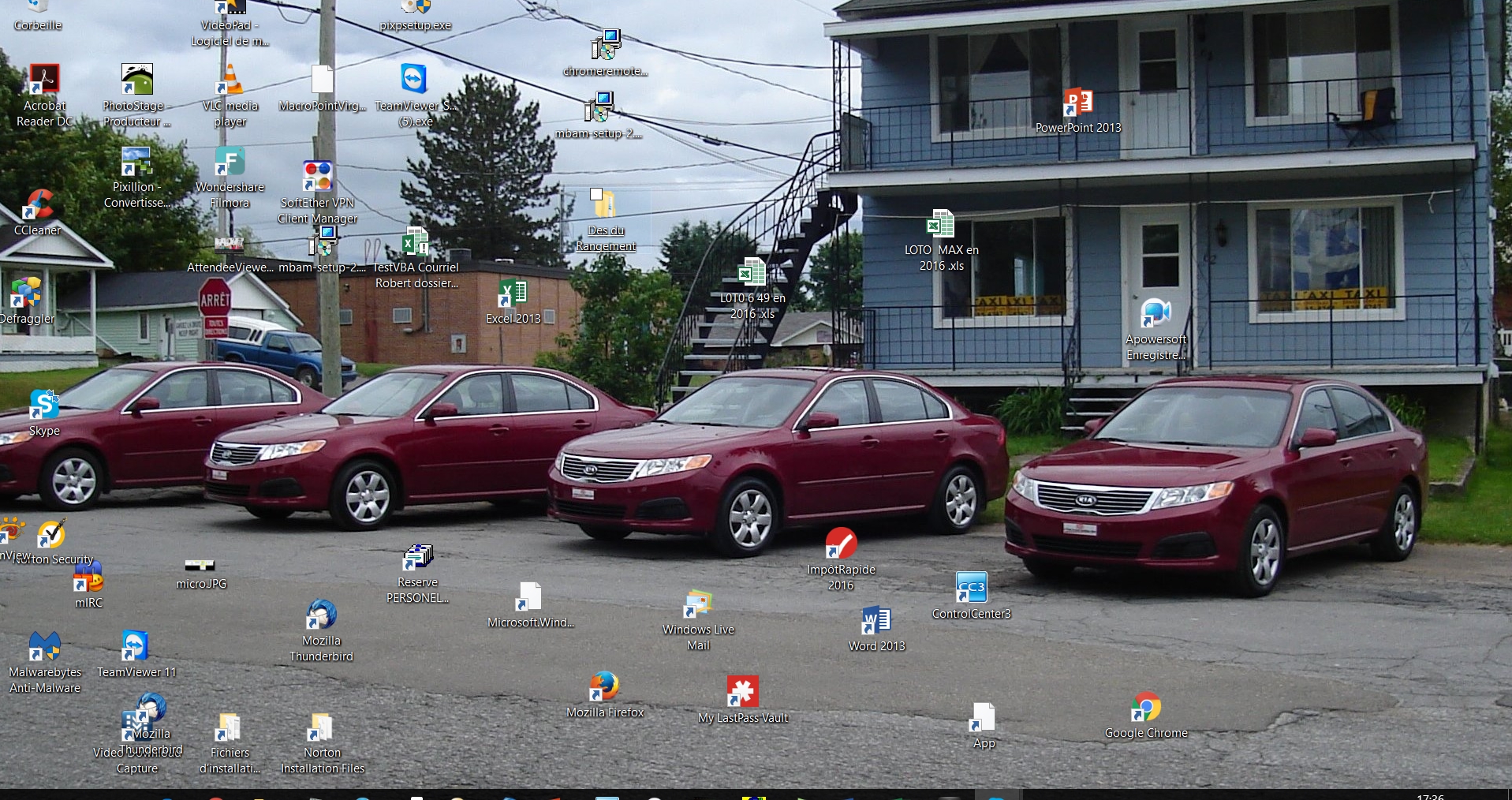Select the PowerPoint 2013 desktop icon
Image resolution: width=1512 pixels, height=800 pixels.
click(1077, 103)
